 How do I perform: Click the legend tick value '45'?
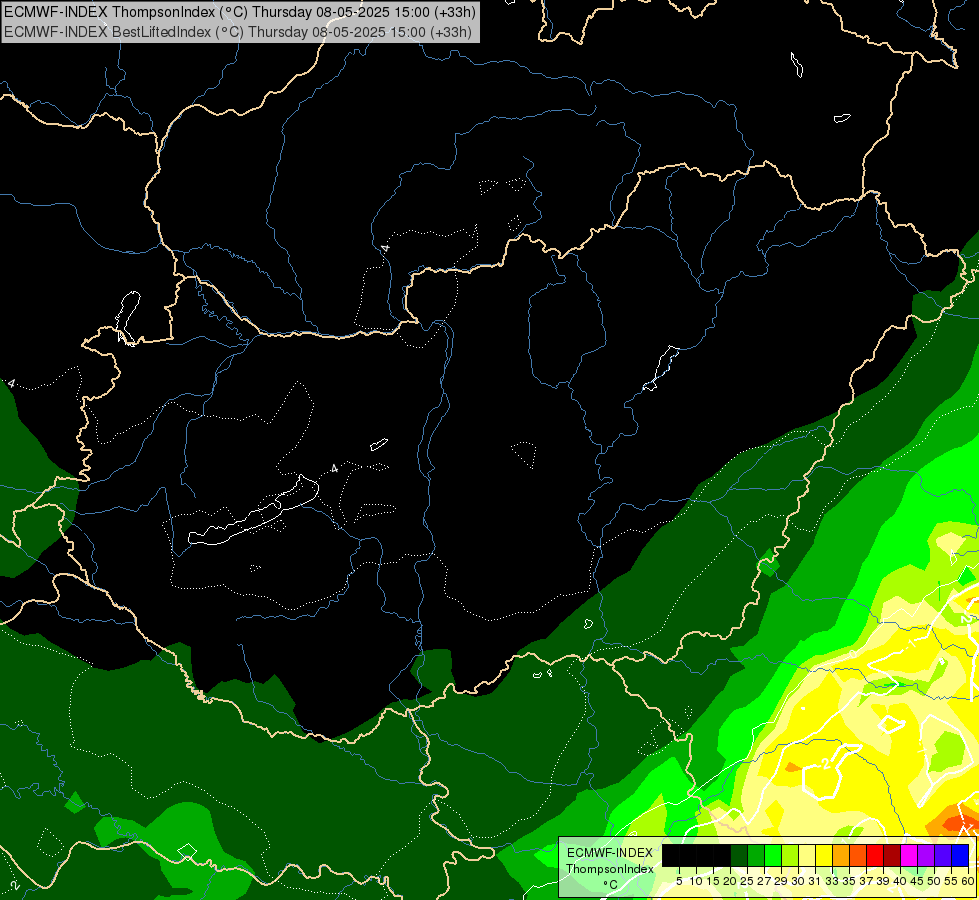[x=917, y=881]
